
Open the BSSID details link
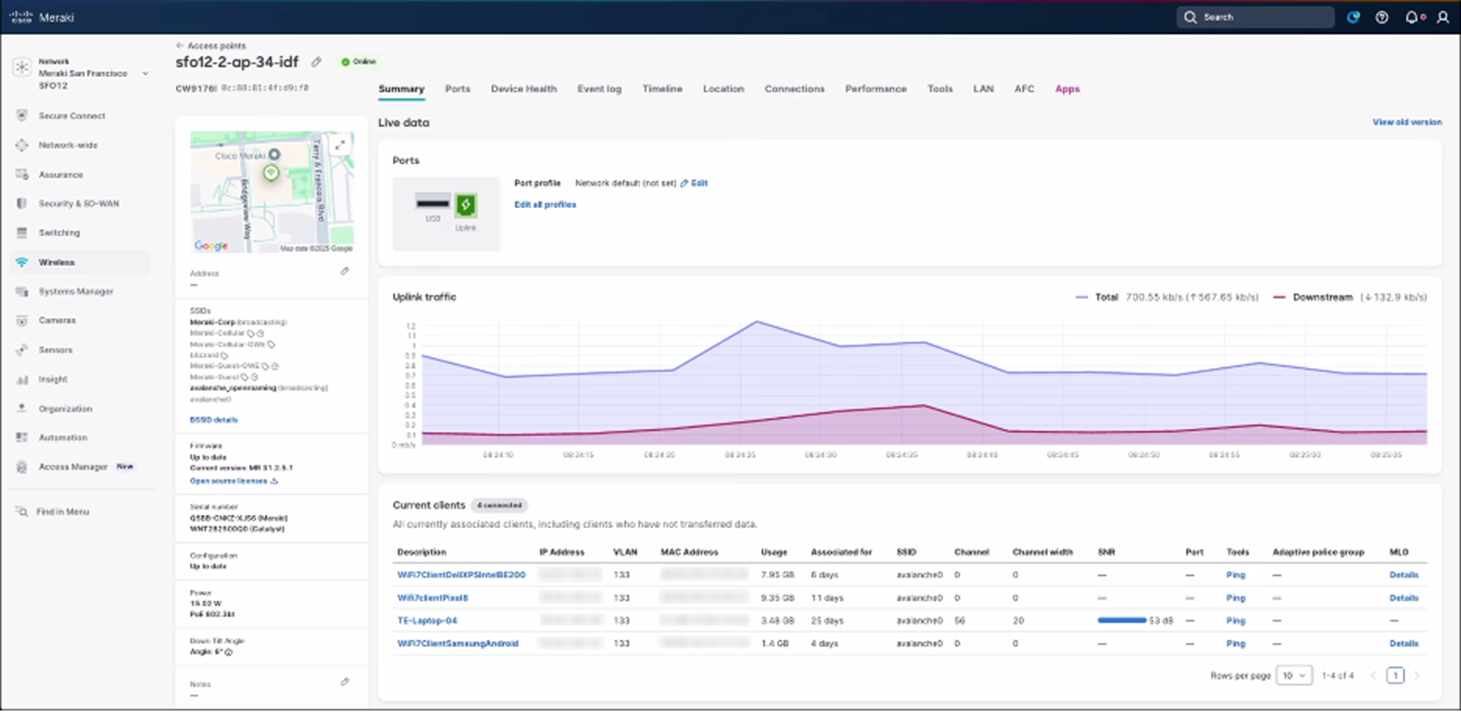click(214, 420)
